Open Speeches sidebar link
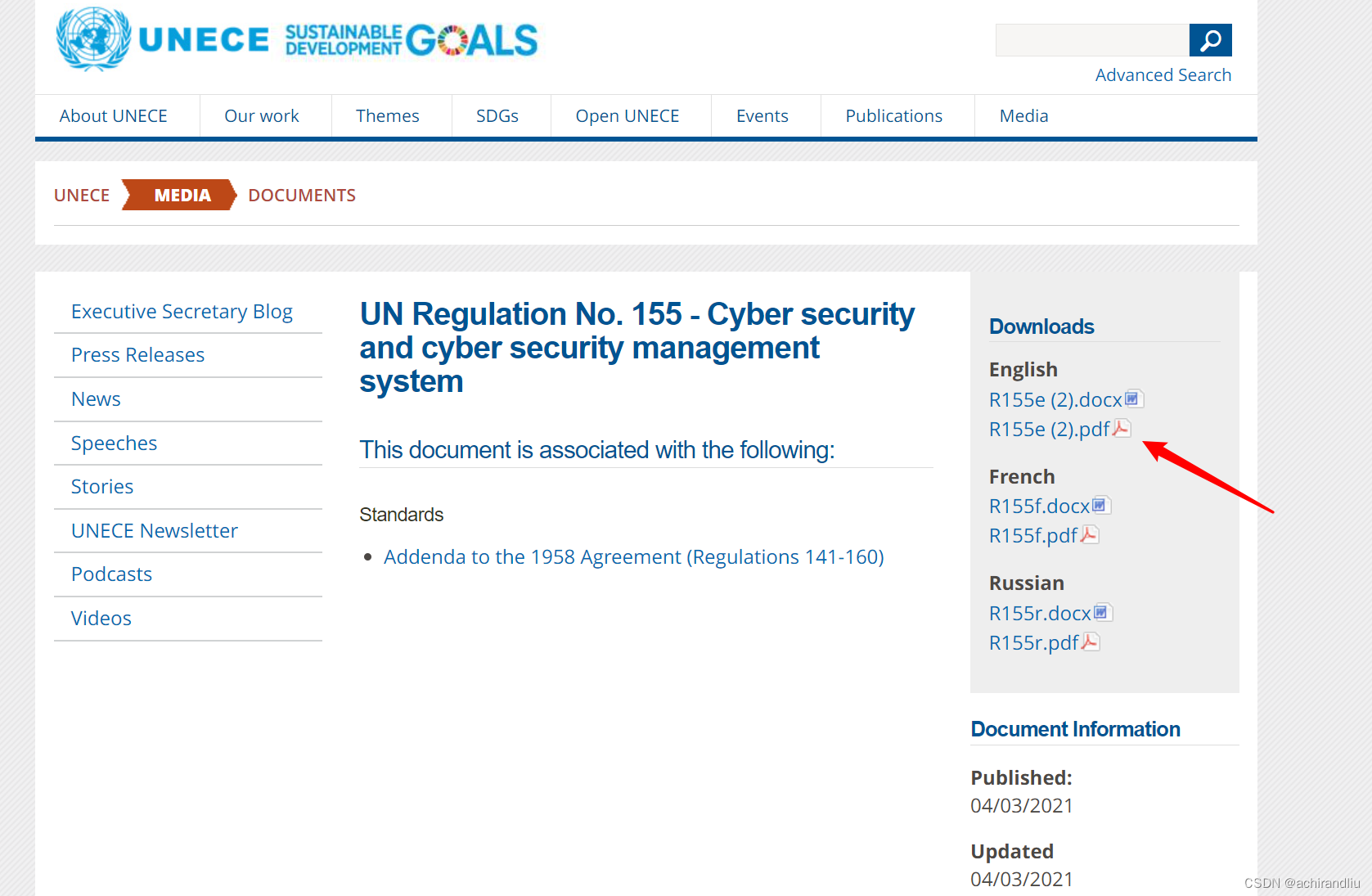Viewport: 1372px width, 896px height. tap(114, 443)
